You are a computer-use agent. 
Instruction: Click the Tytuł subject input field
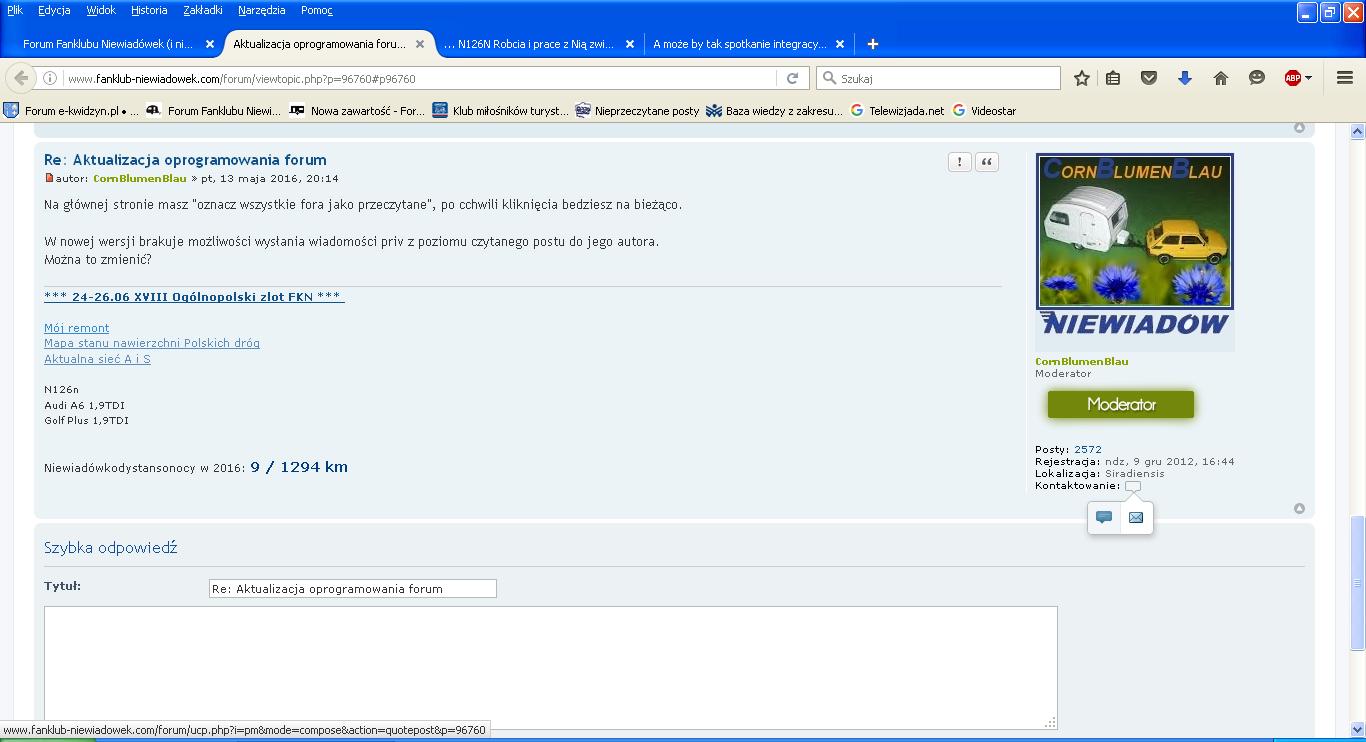[352, 589]
